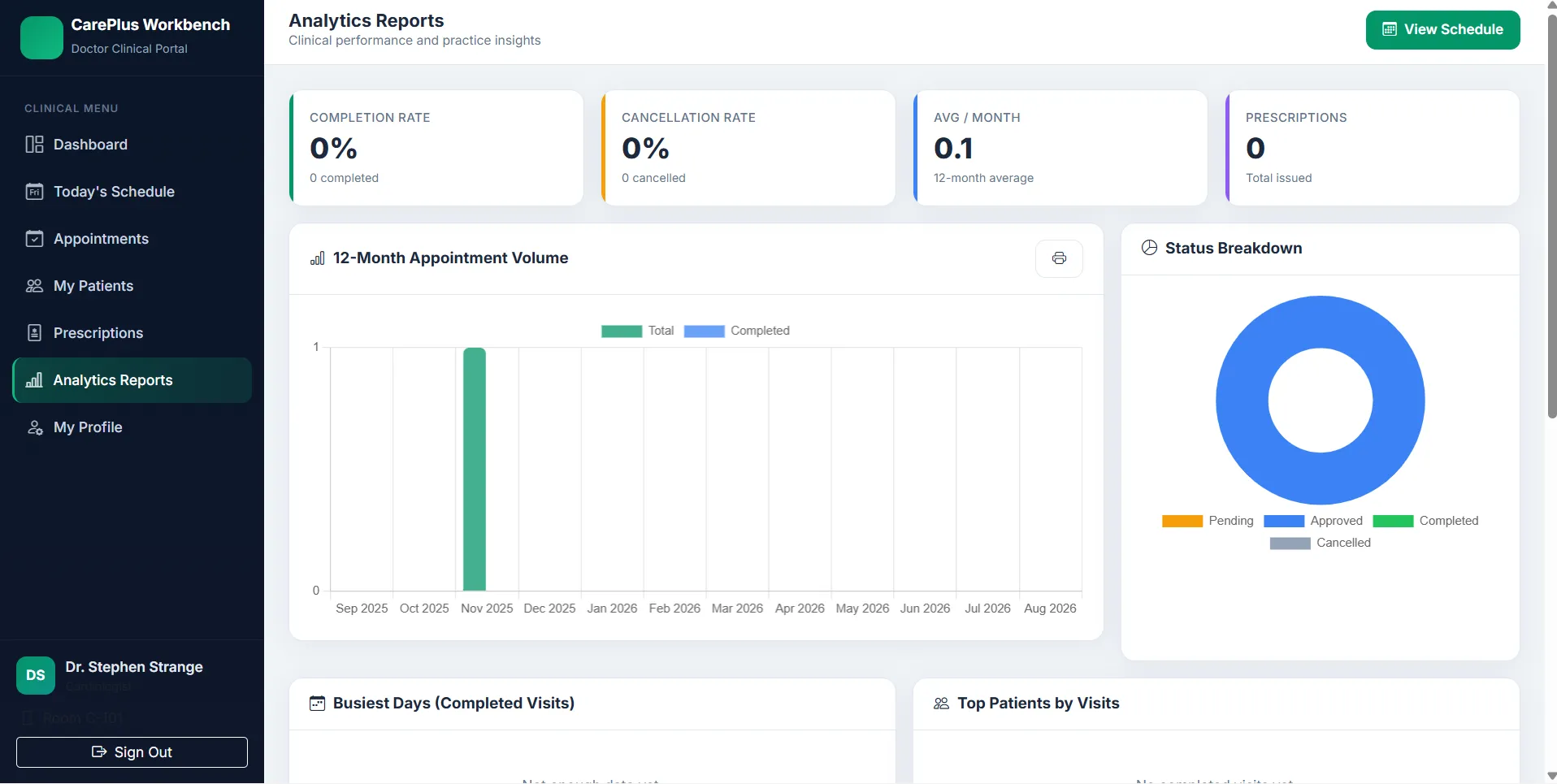Click the My Patients people icon
This screenshot has width=1557, height=784.
34,286
